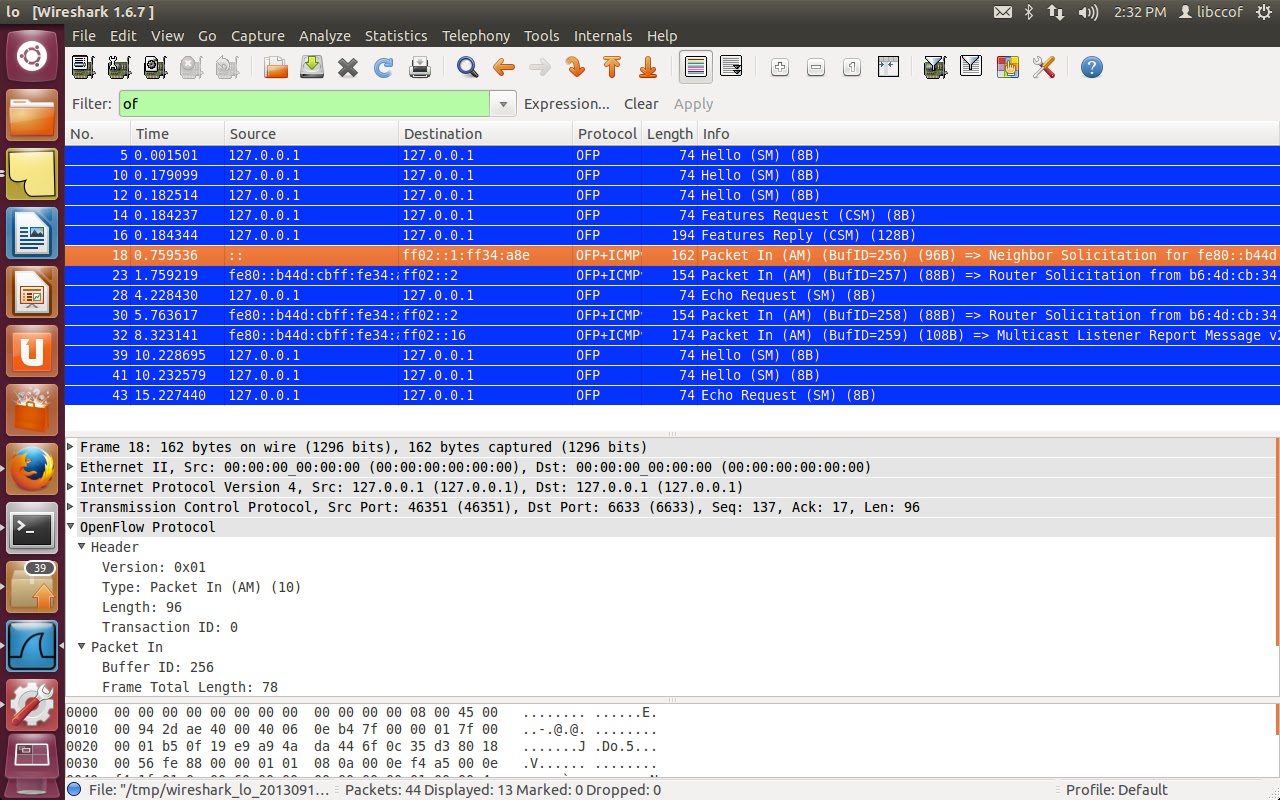Screen dimensions: 1280x800
Task: Select Type: Packet In (AM) (10) line
Action: click(201, 587)
